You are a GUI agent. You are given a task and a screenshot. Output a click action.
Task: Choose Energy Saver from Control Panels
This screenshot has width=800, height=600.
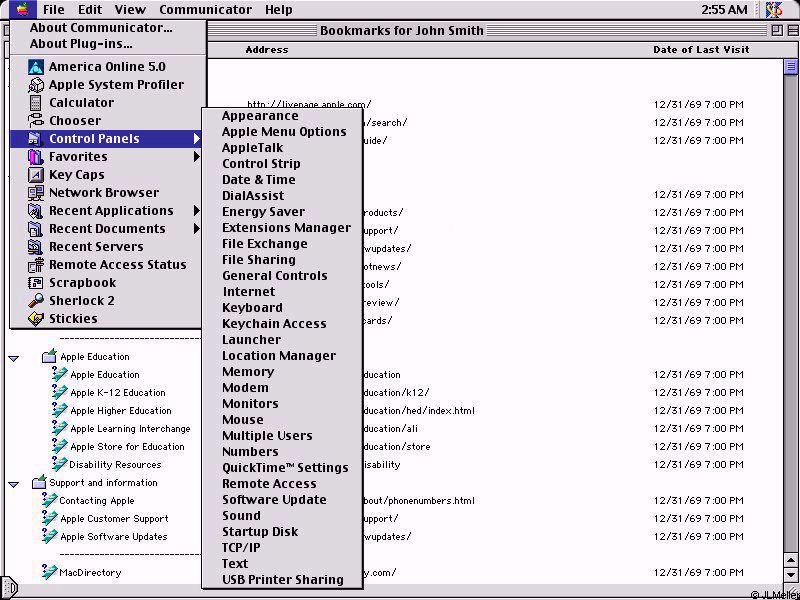point(263,212)
